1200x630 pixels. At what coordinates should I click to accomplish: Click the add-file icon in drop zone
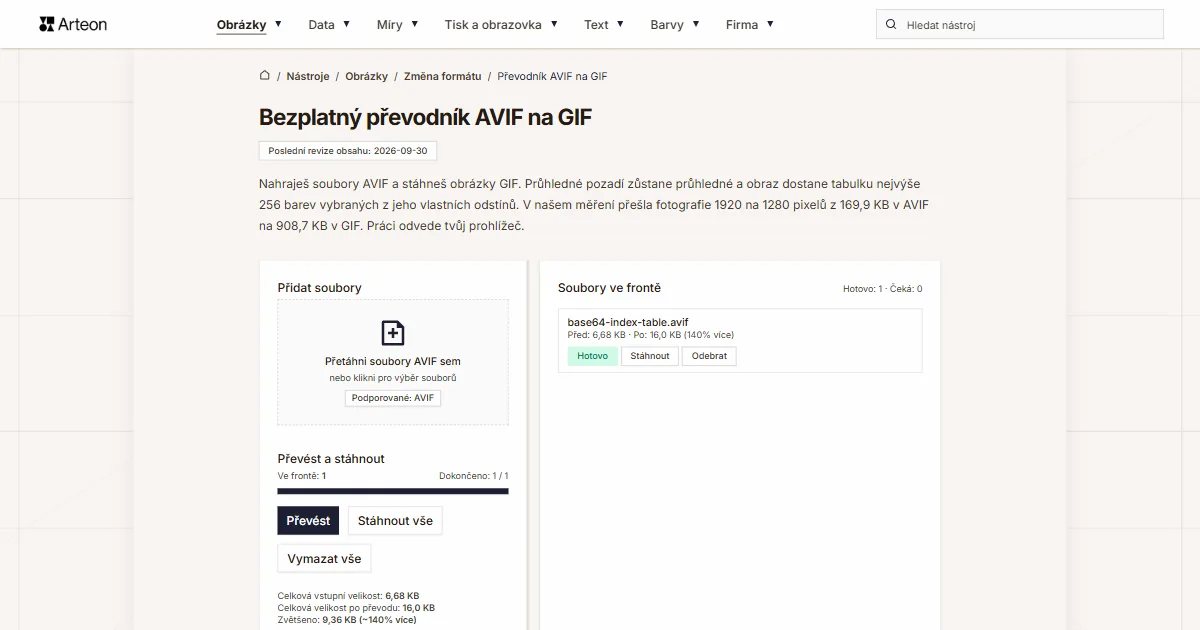(393, 333)
